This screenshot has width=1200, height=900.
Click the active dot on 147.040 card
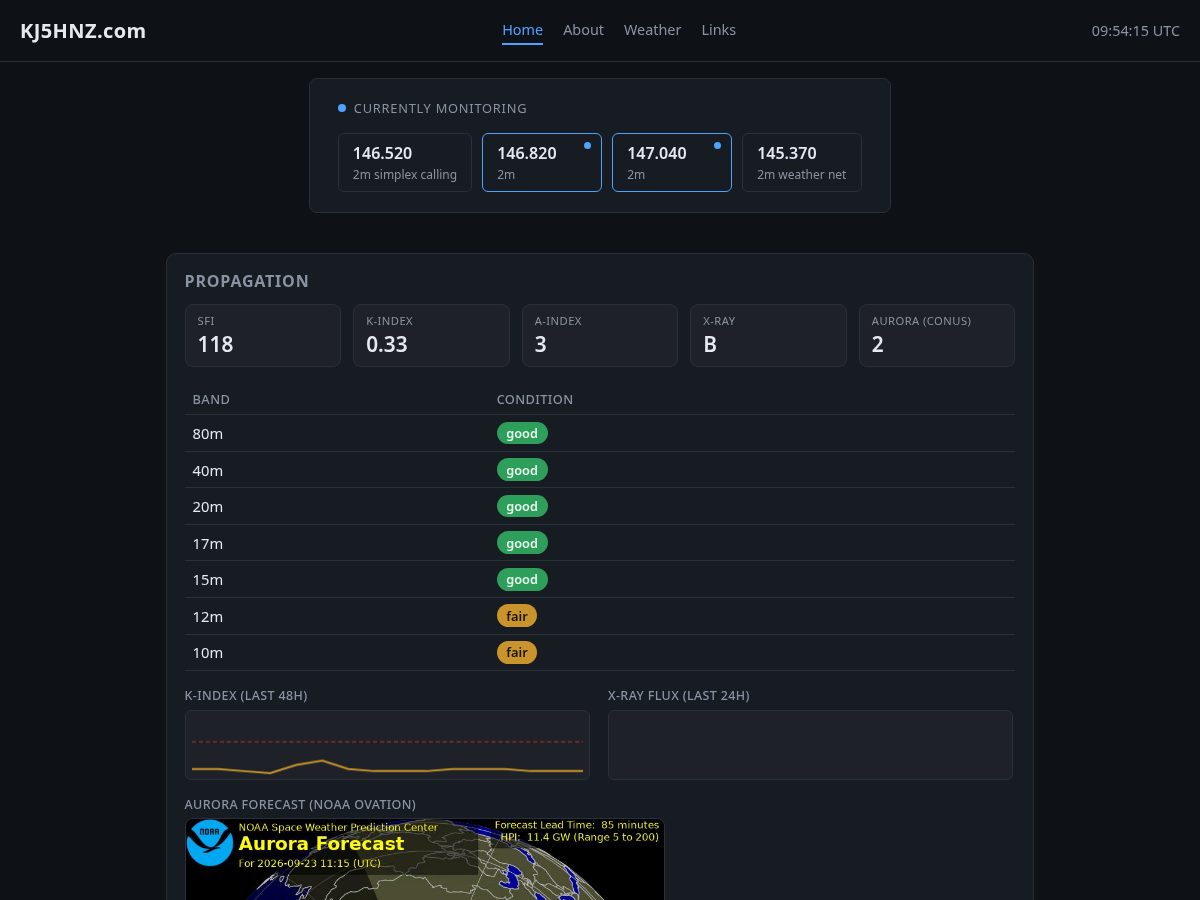pyautogui.click(x=717, y=145)
